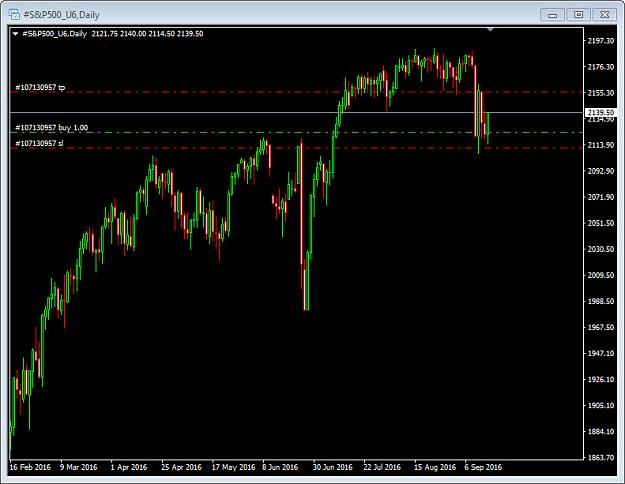625x484 pixels.
Task: Maximize the S&P500 chart window
Action: (578, 15)
